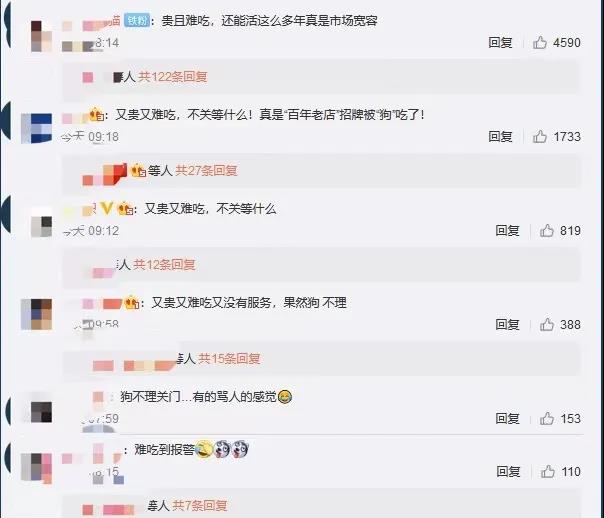
Task: Click the yellow V verified badge
Action: (x=106, y=209)
